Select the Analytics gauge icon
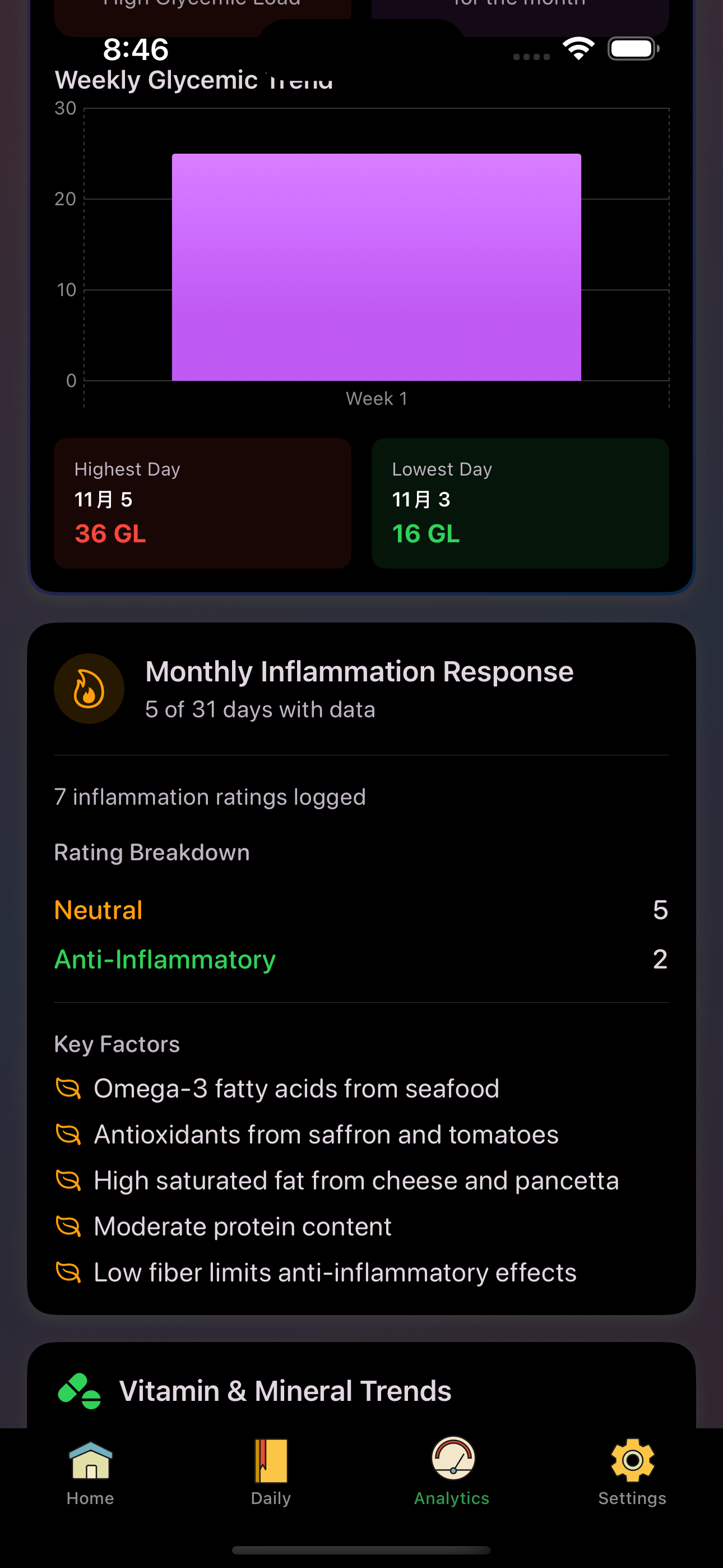This screenshot has height=1568, width=723. [452, 1459]
